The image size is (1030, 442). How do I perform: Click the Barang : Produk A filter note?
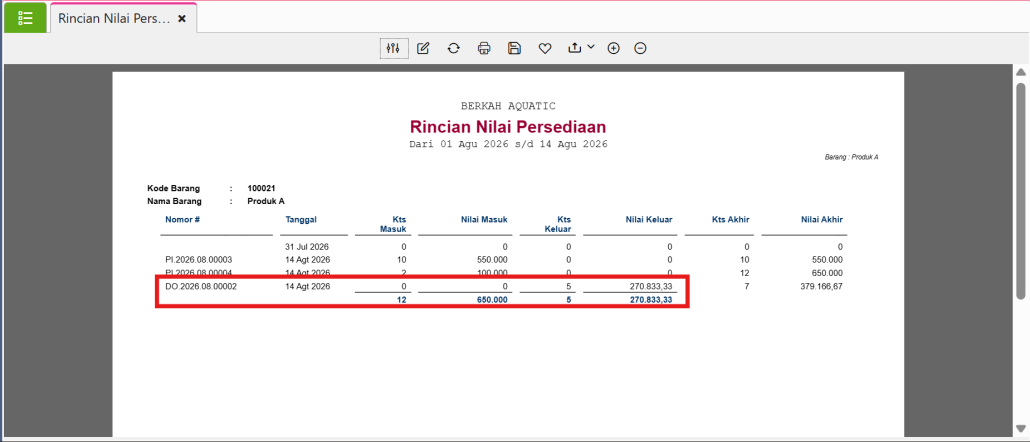tap(851, 158)
